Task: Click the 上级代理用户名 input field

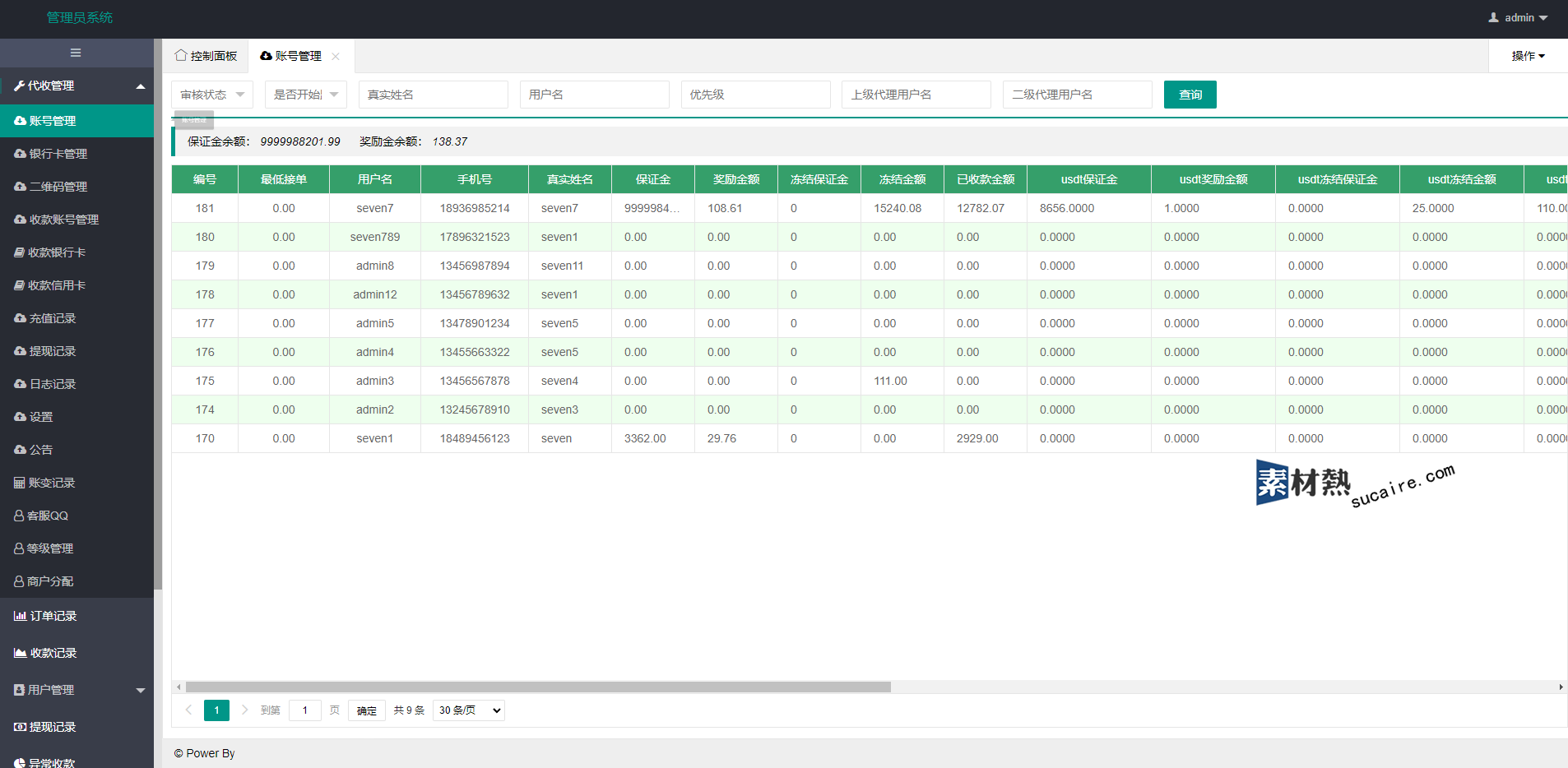Action: [916, 95]
